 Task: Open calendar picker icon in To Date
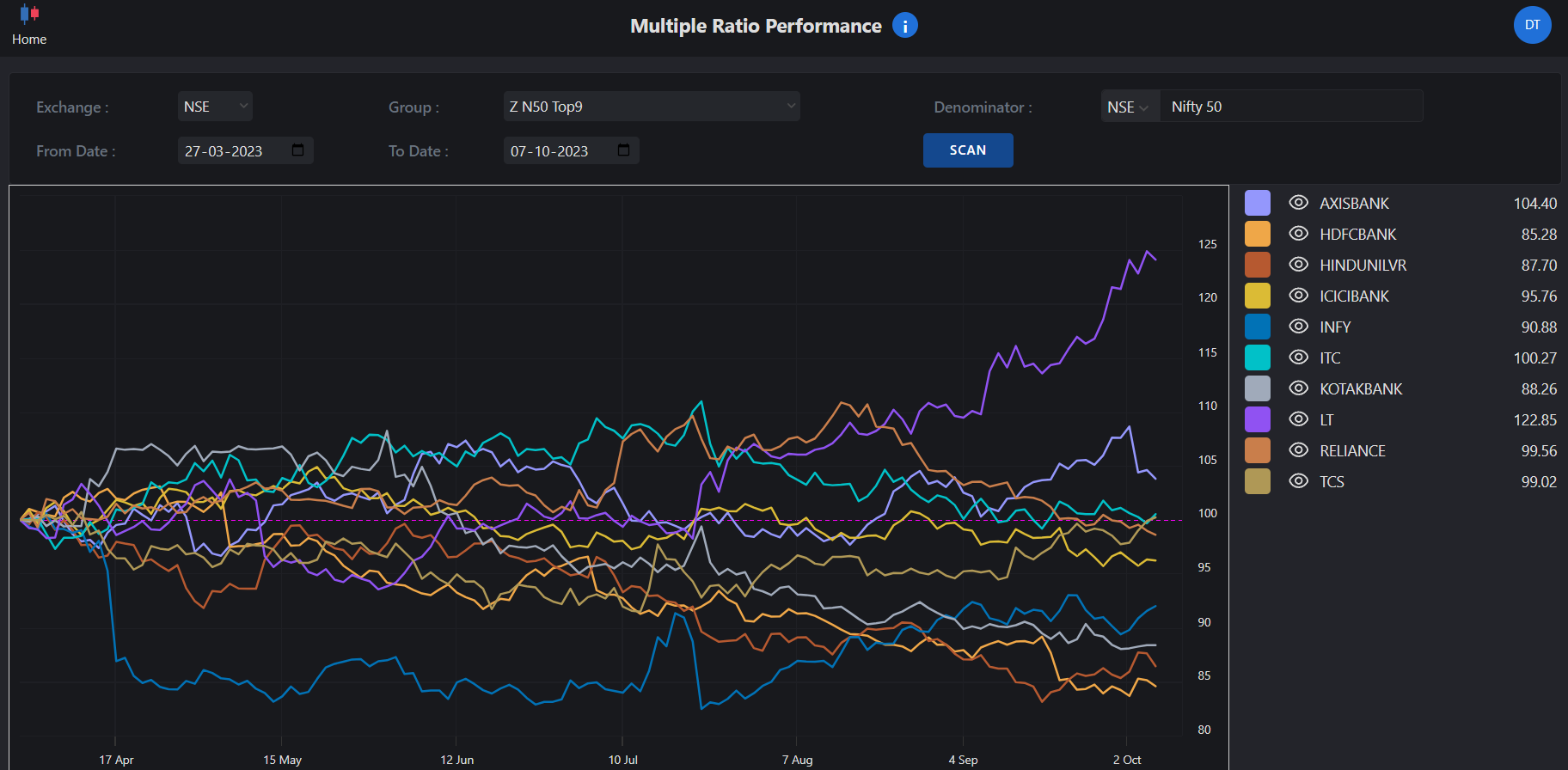pos(624,150)
